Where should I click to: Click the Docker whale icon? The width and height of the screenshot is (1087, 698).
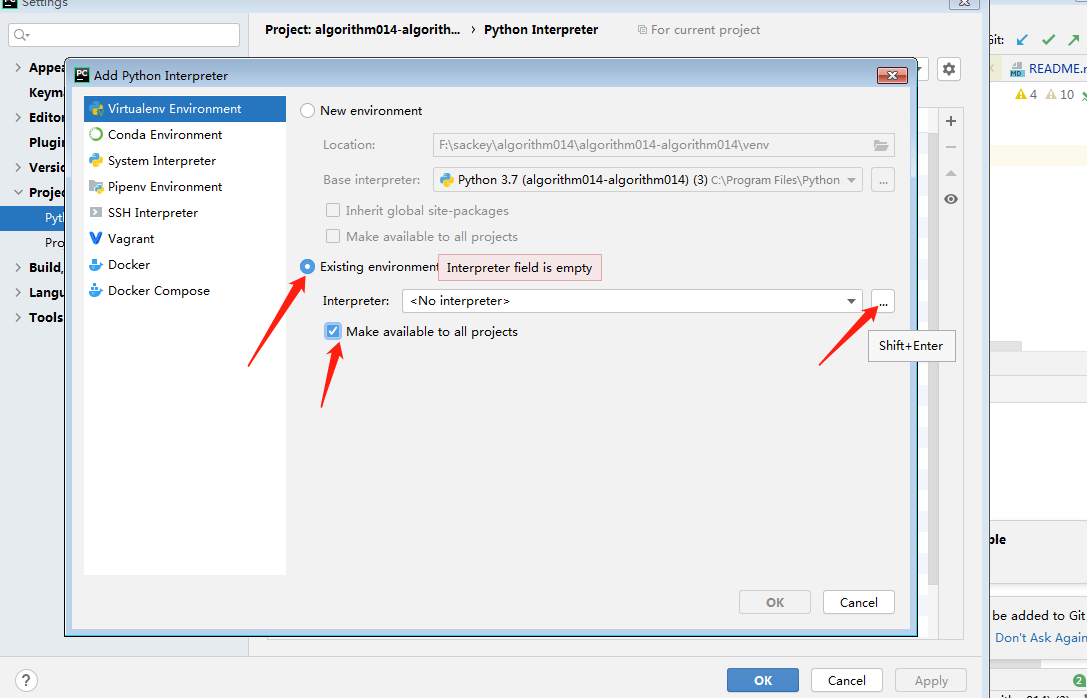click(96, 265)
